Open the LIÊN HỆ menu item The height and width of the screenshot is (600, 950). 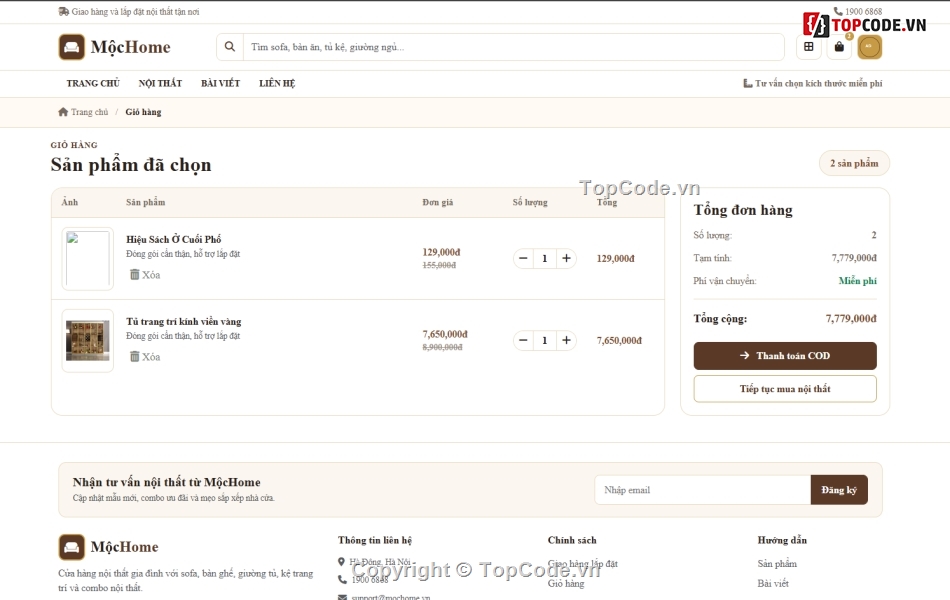[277, 83]
